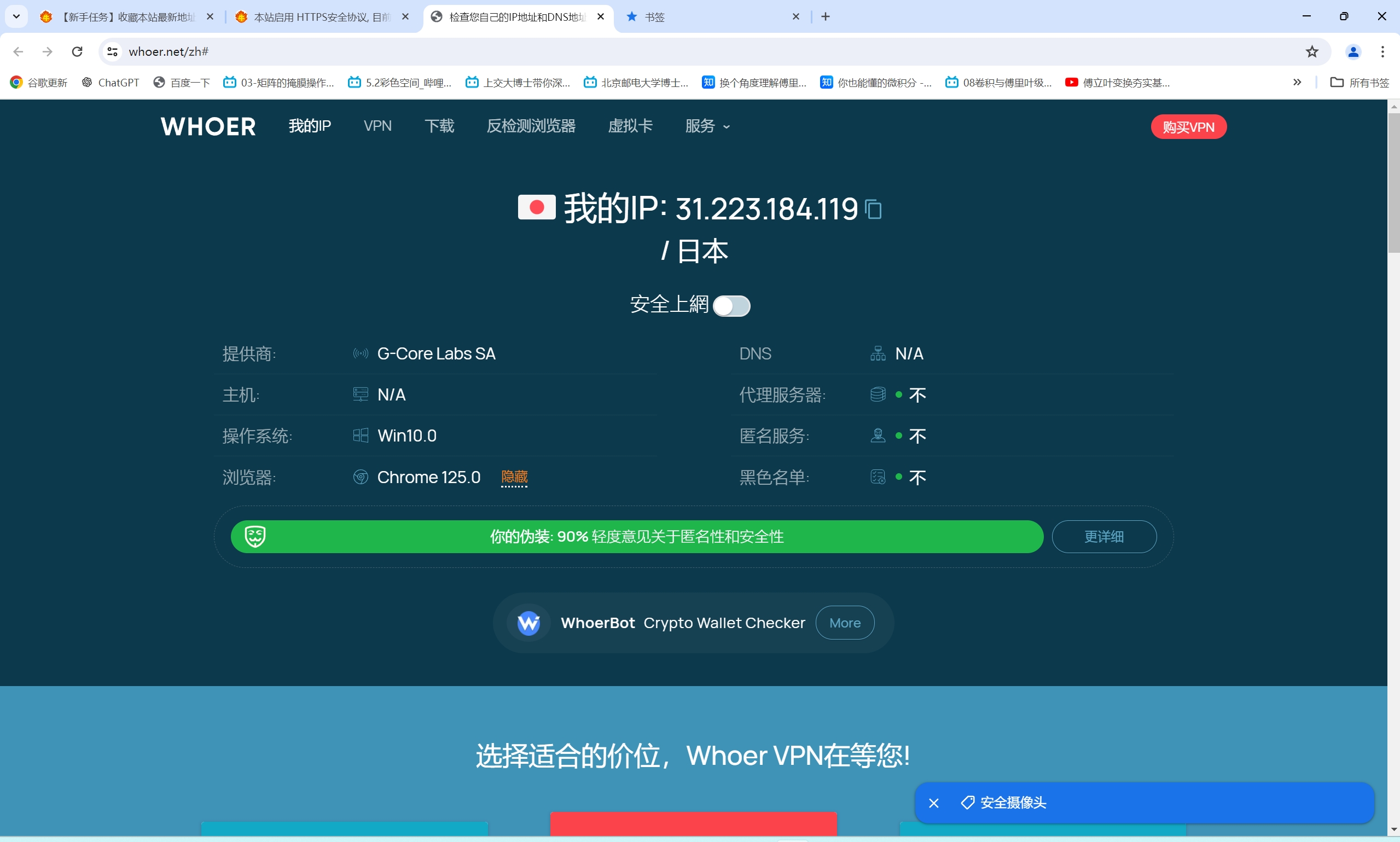This screenshot has width=1400, height=842.
Task: Click the IP text 31.223.184.119
Action: [x=766, y=210]
